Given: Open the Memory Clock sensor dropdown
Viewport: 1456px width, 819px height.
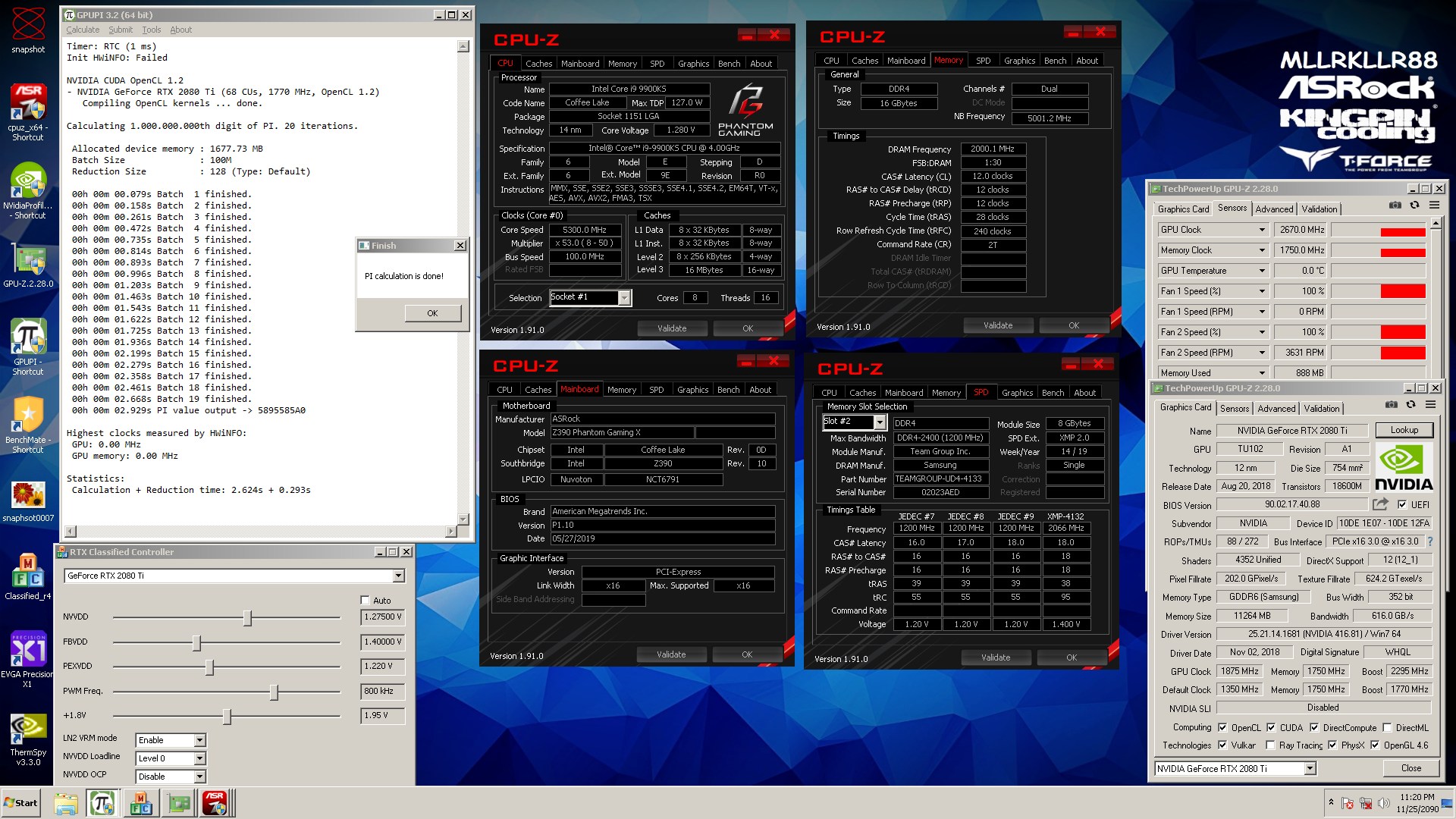Looking at the screenshot, I should coord(1262,250).
